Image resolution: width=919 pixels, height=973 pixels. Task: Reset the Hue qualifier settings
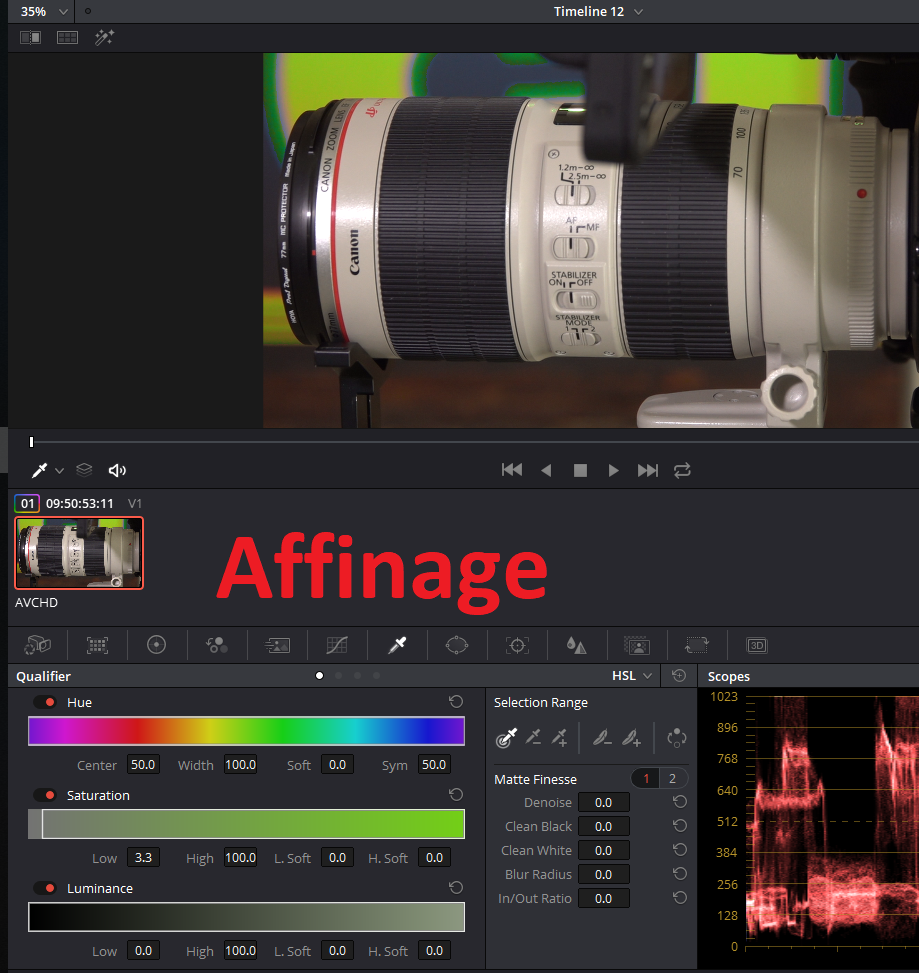(456, 702)
